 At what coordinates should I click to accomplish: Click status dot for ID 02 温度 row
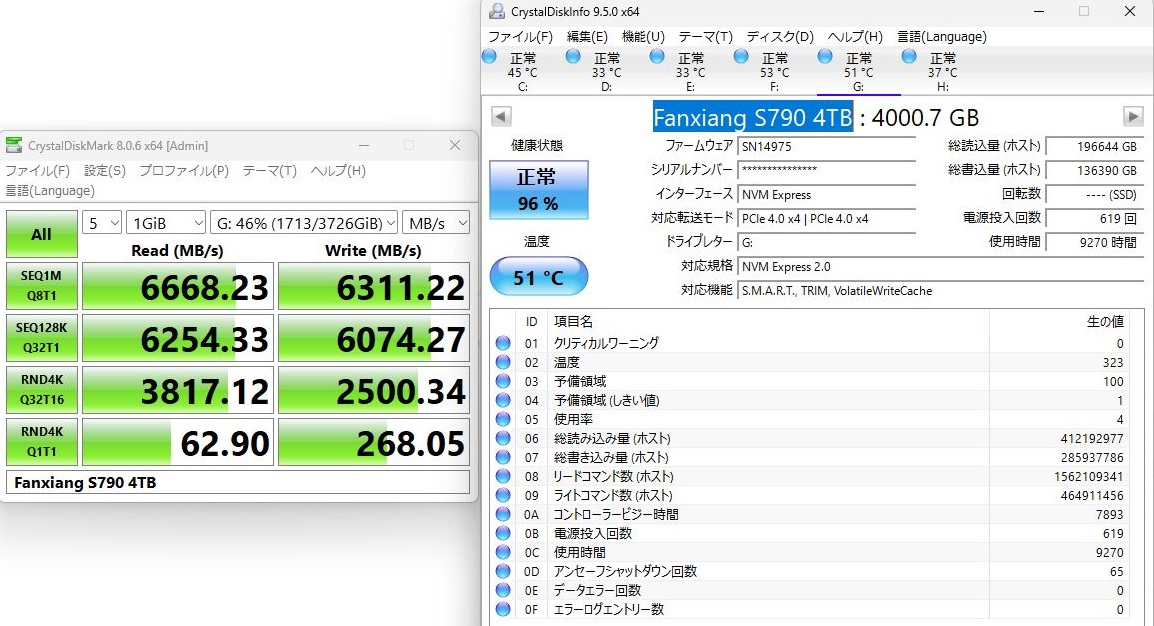[503, 362]
